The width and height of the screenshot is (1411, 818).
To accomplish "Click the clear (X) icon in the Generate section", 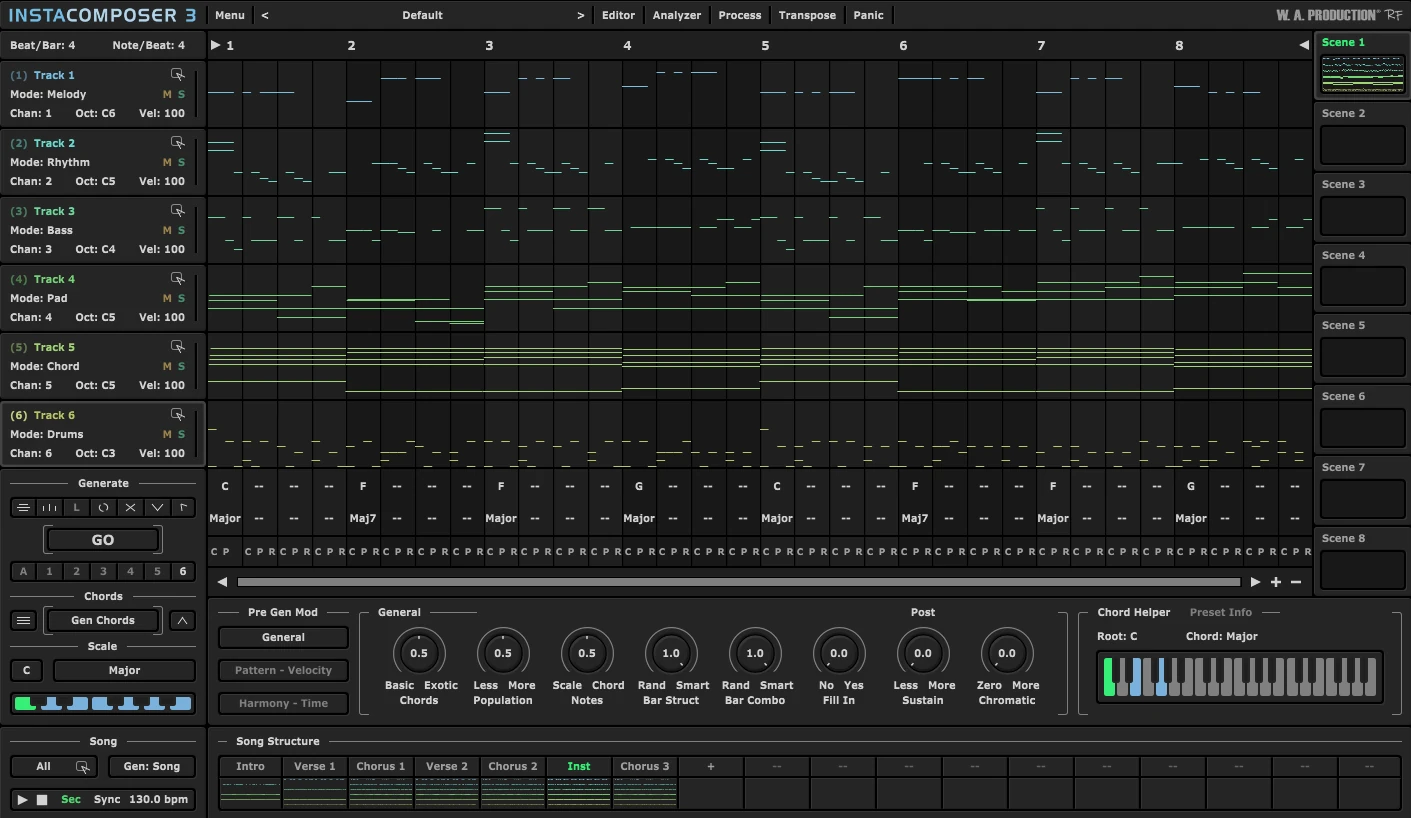I will pos(131,507).
